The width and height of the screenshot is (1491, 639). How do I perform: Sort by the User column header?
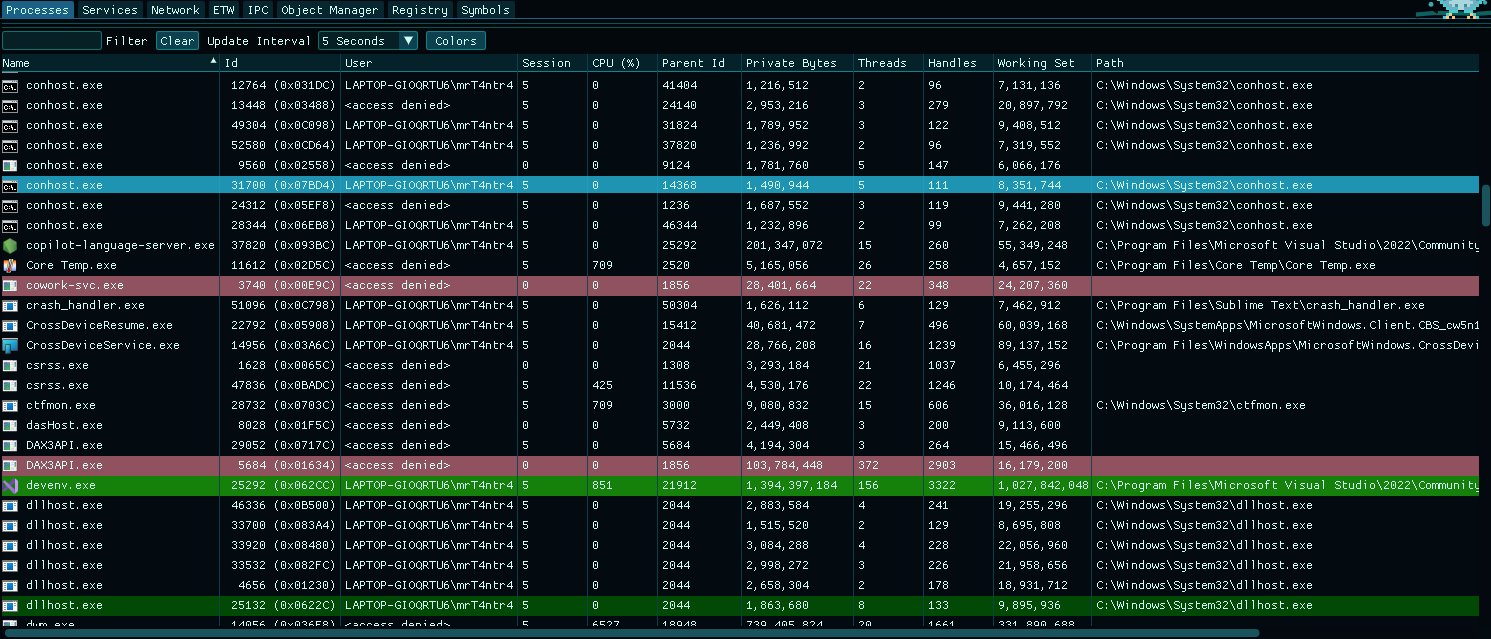tap(429, 63)
